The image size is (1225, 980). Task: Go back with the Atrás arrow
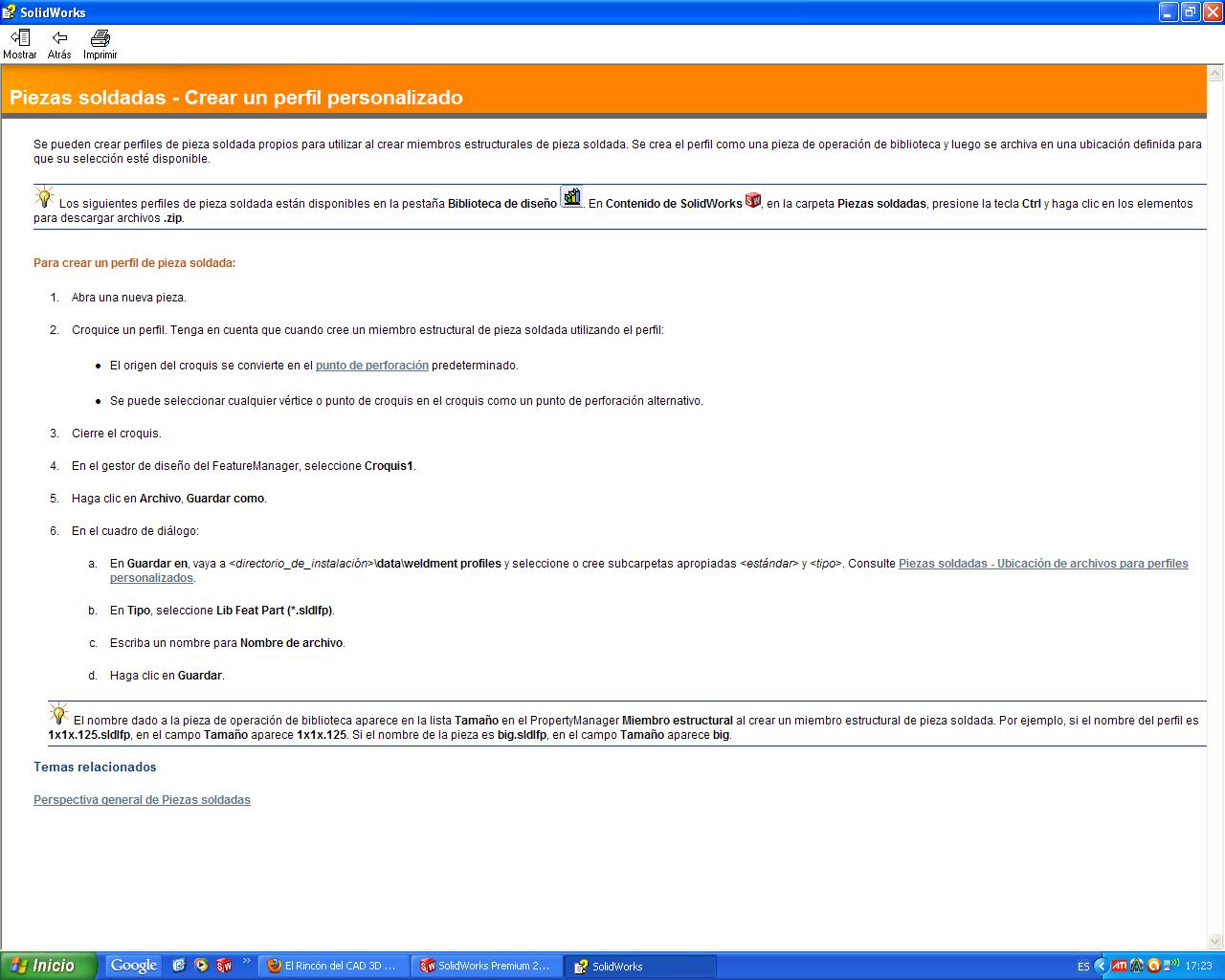click(59, 44)
